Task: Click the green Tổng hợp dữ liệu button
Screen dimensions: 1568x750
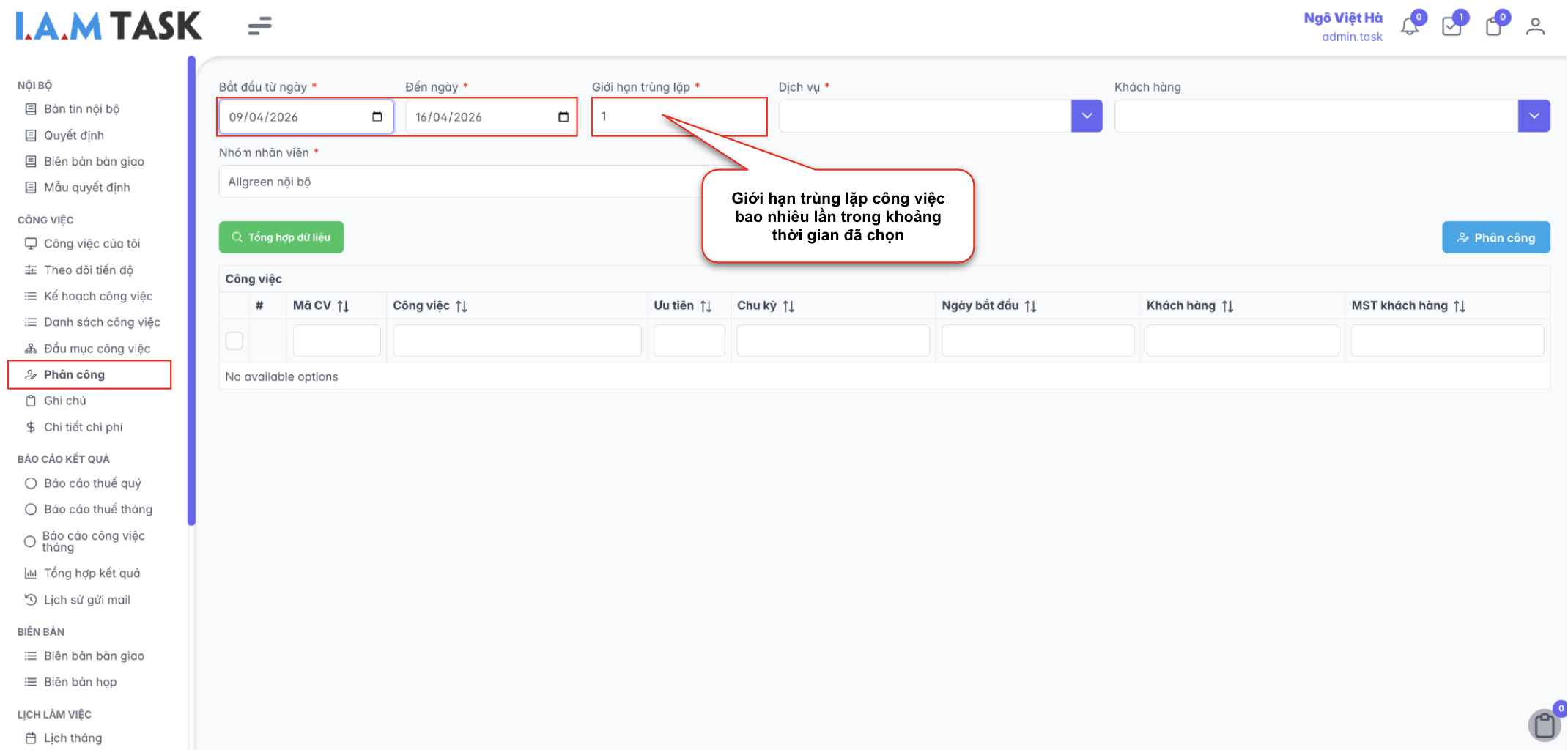Action: 281,237
